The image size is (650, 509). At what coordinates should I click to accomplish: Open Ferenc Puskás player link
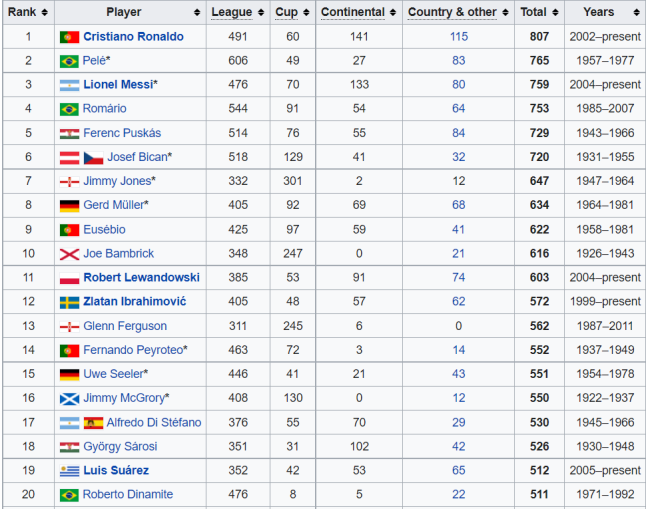tap(122, 133)
